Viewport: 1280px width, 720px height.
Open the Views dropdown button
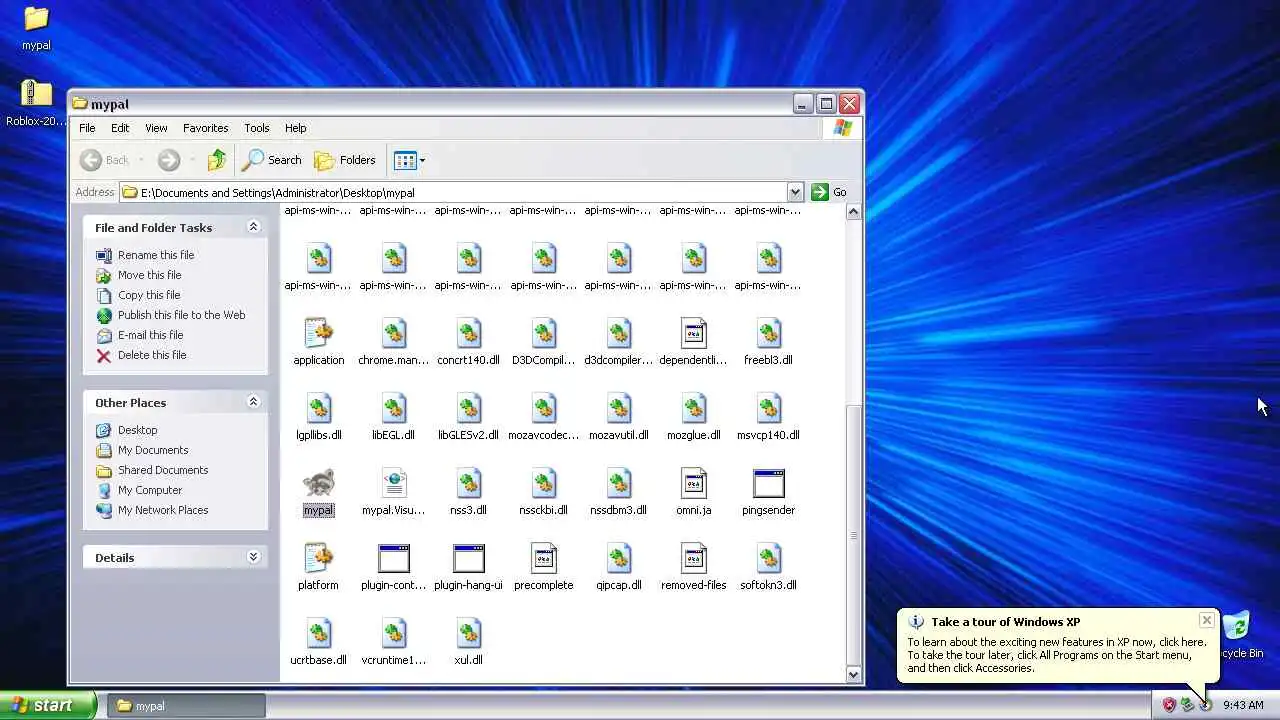409,160
